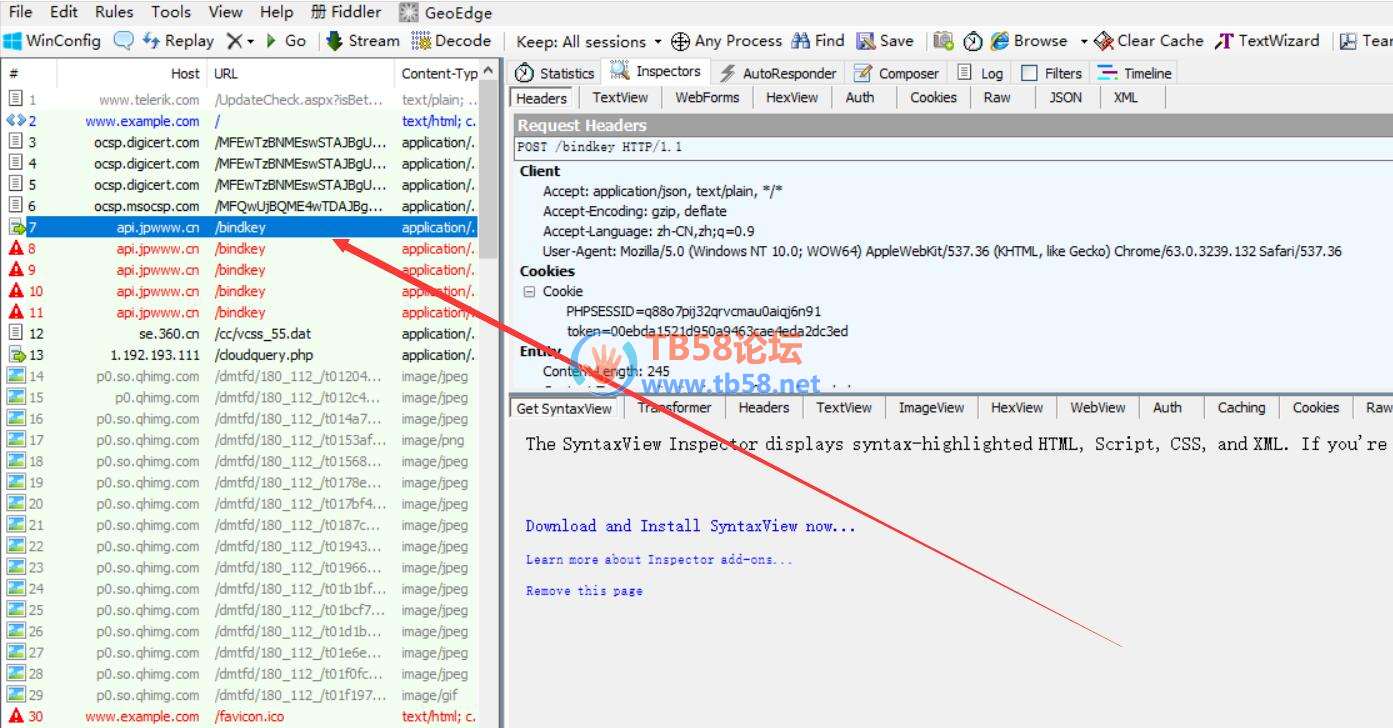The height and width of the screenshot is (728, 1393).
Task: Sort sessions by the Host column header
Action: [185, 74]
